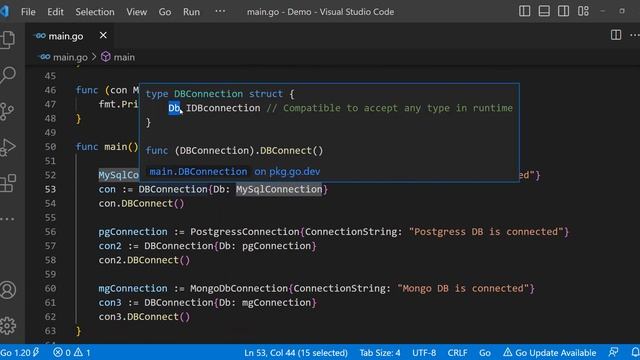Click pgConnection variable on line 56
640x360 pixels.
coord(133,232)
